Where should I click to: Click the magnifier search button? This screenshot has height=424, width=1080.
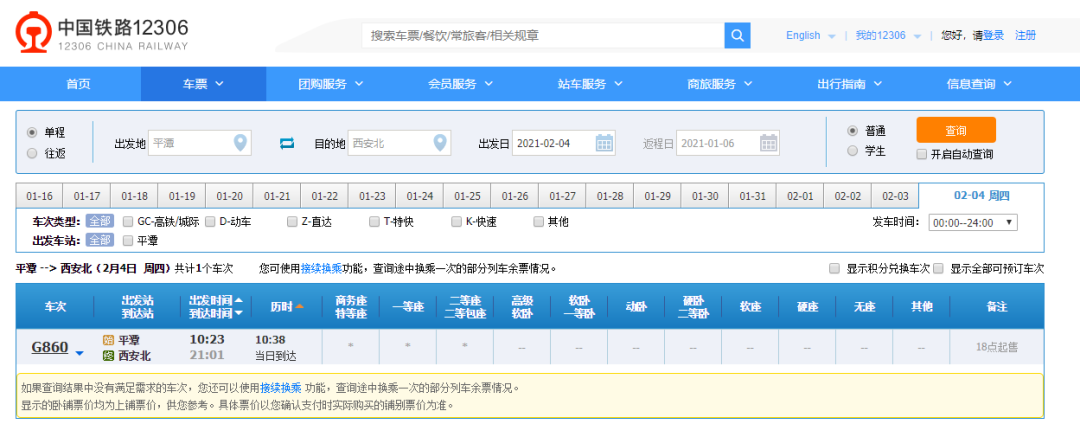pyautogui.click(x=737, y=36)
